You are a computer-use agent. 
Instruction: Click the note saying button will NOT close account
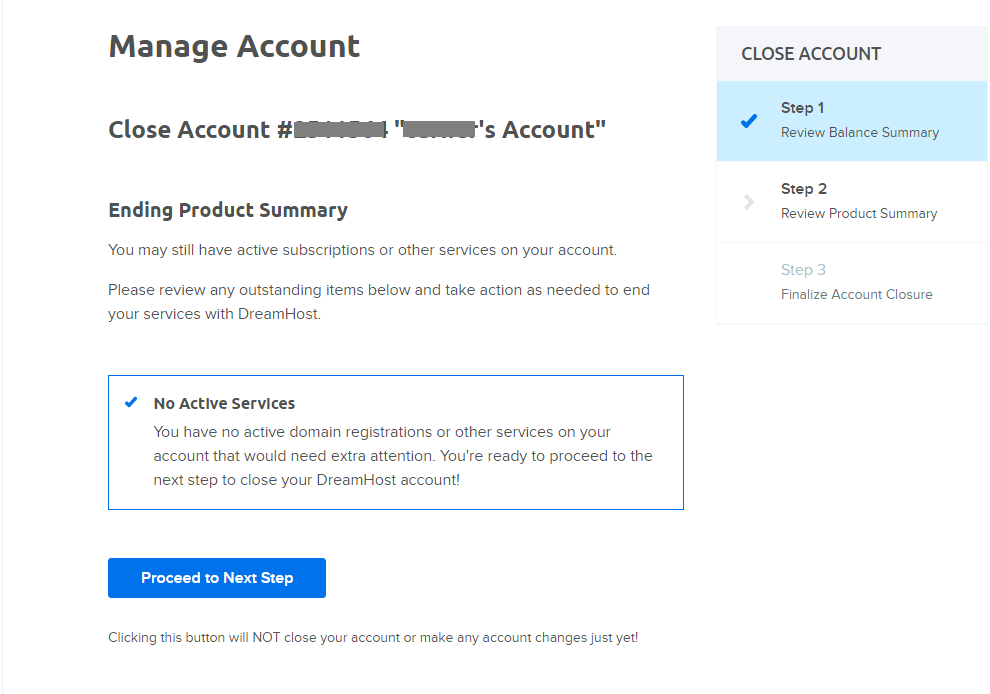[x=373, y=638]
